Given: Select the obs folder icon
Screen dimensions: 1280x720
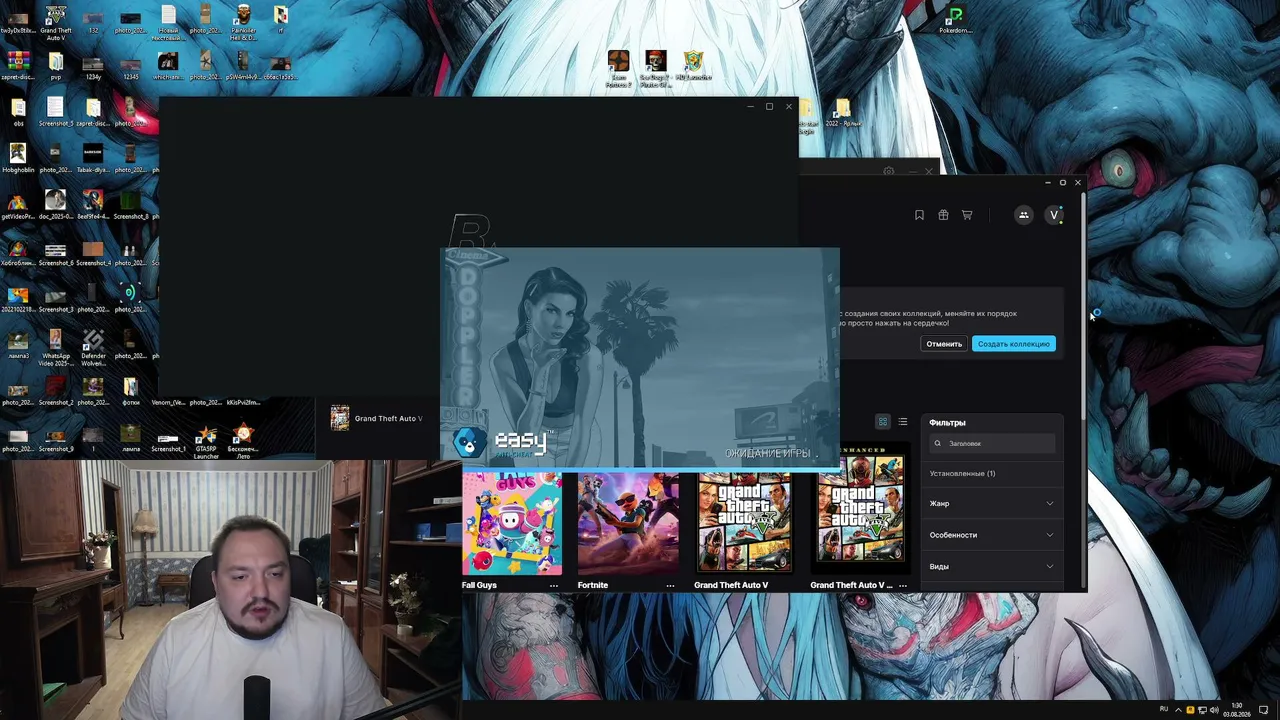Looking at the screenshot, I should [x=17, y=112].
